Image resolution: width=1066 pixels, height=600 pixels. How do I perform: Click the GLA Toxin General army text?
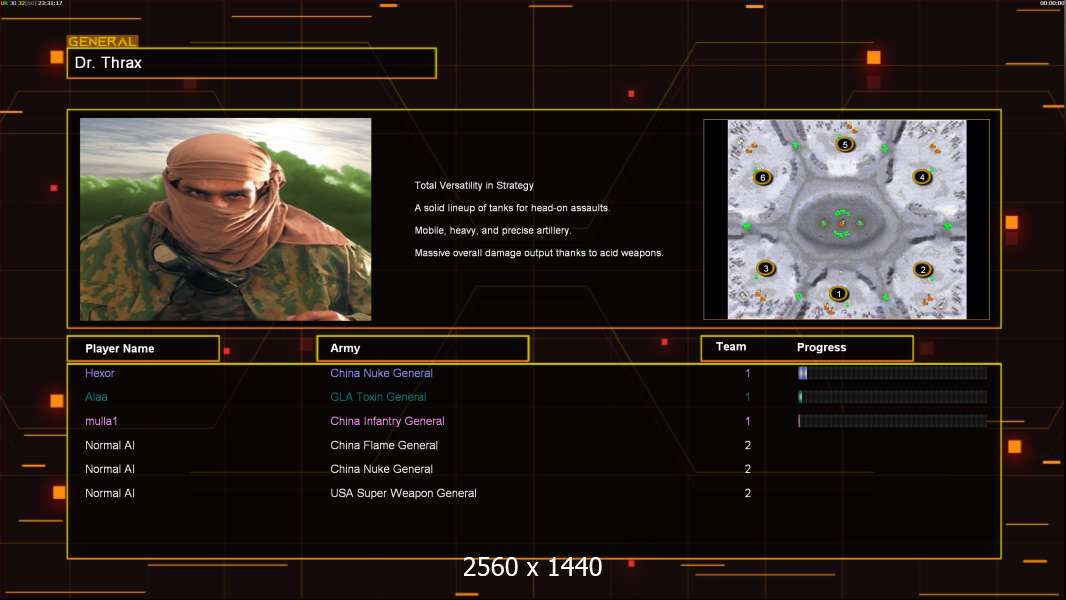pyautogui.click(x=378, y=397)
